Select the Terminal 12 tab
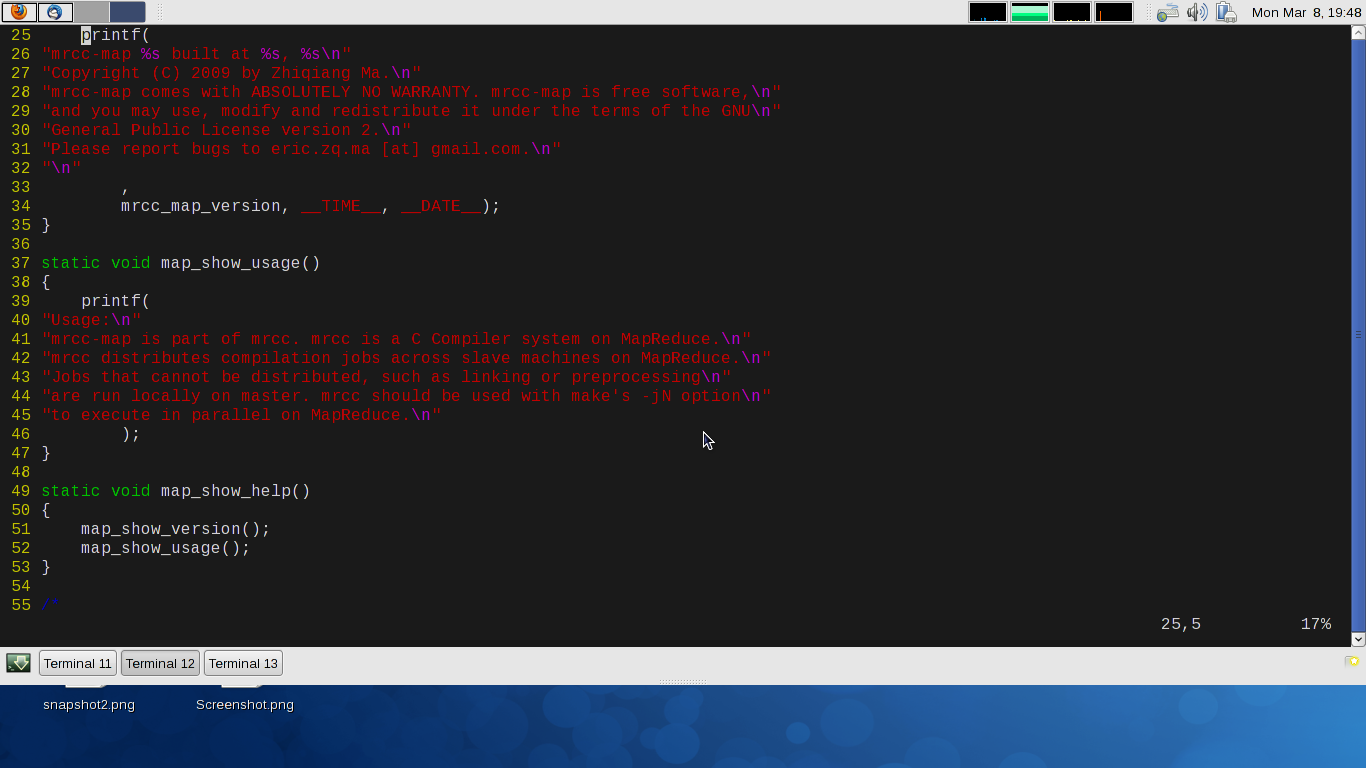The width and height of the screenshot is (1366, 768). pos(160,663)
